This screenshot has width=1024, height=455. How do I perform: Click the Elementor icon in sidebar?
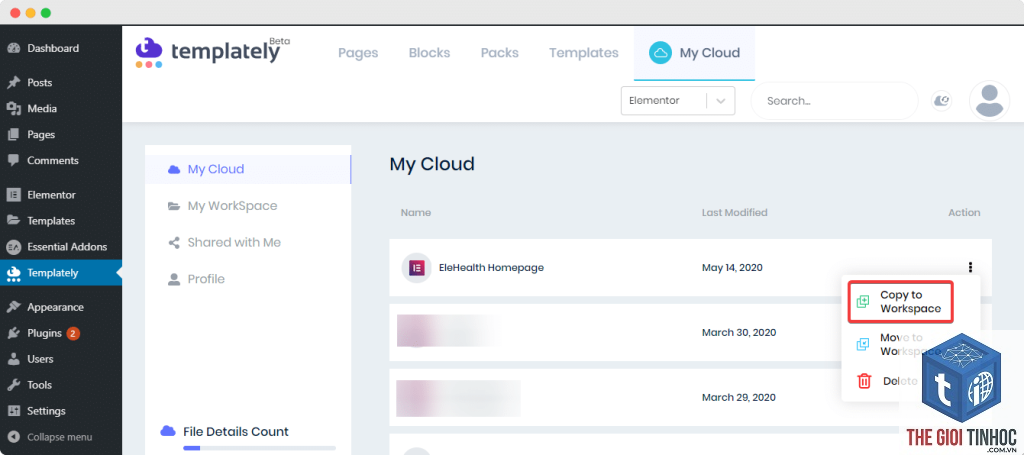[x=13, y=195]
